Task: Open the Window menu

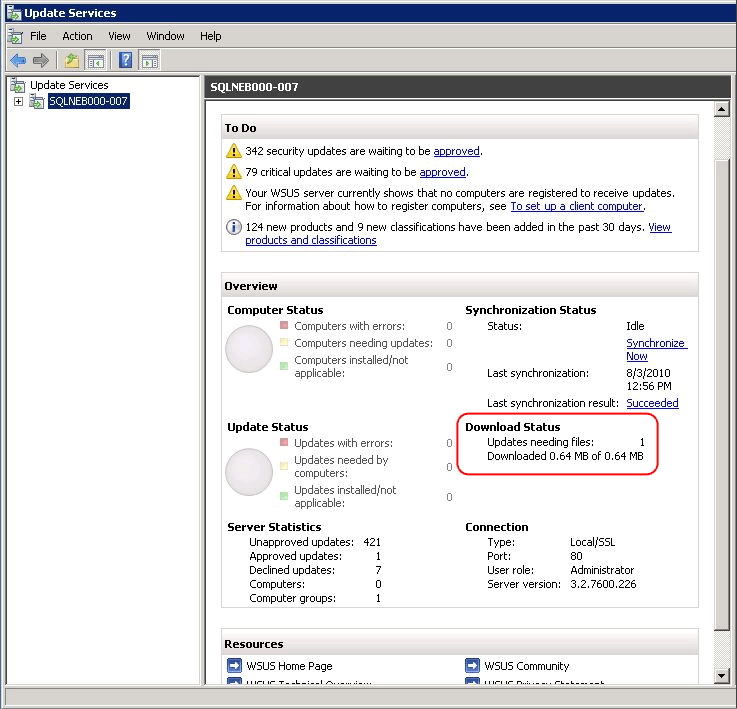Action: click(165, 36)
